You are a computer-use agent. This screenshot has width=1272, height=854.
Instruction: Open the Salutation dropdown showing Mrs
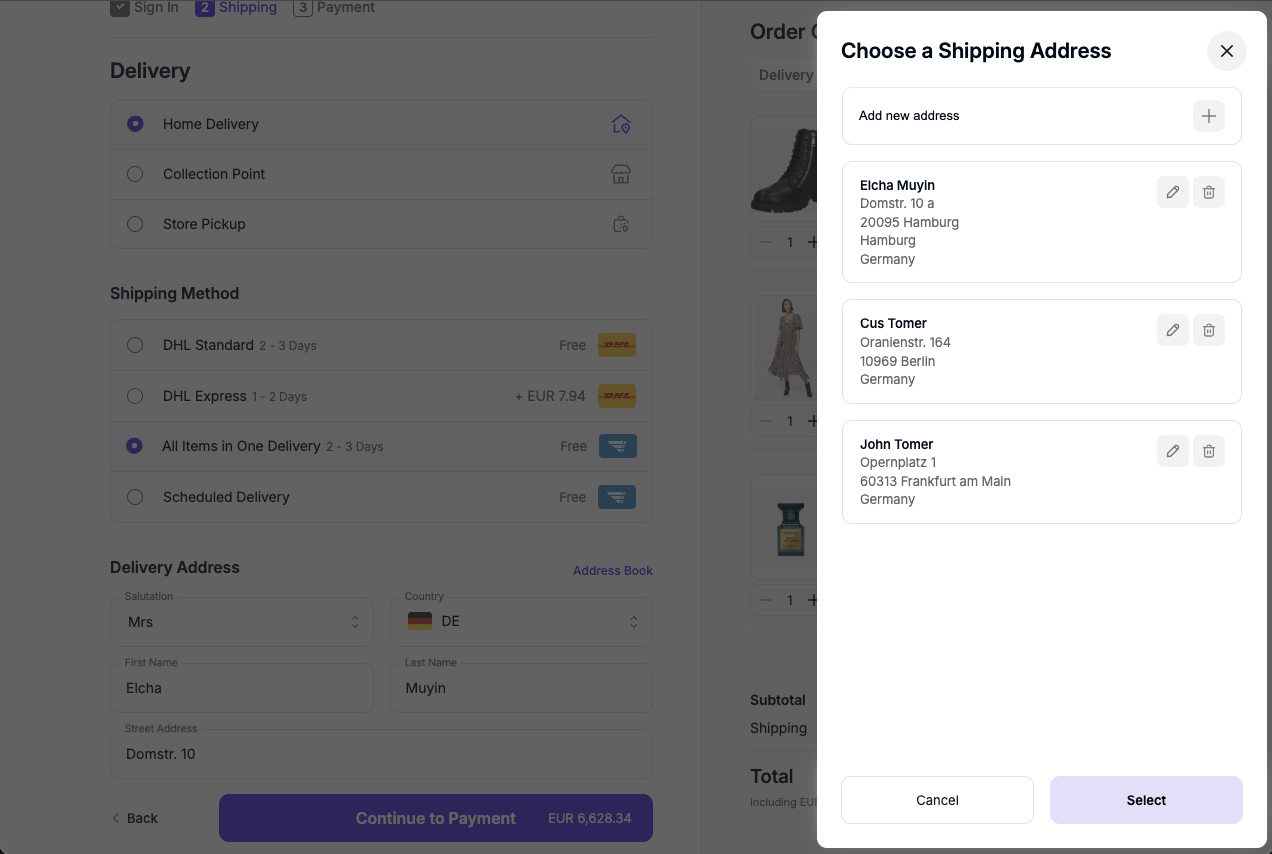click(x=242, y=622)
